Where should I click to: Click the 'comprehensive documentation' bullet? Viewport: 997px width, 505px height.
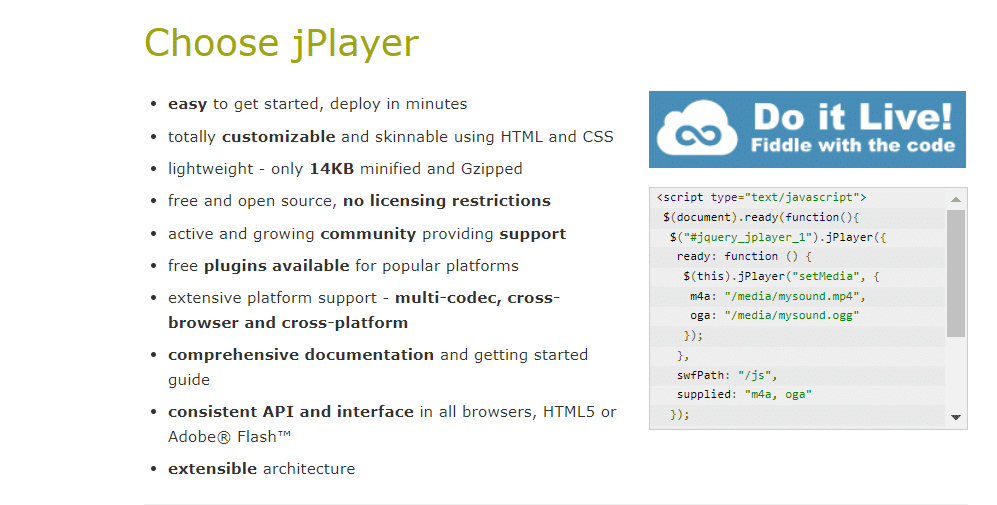coord(378,367)
